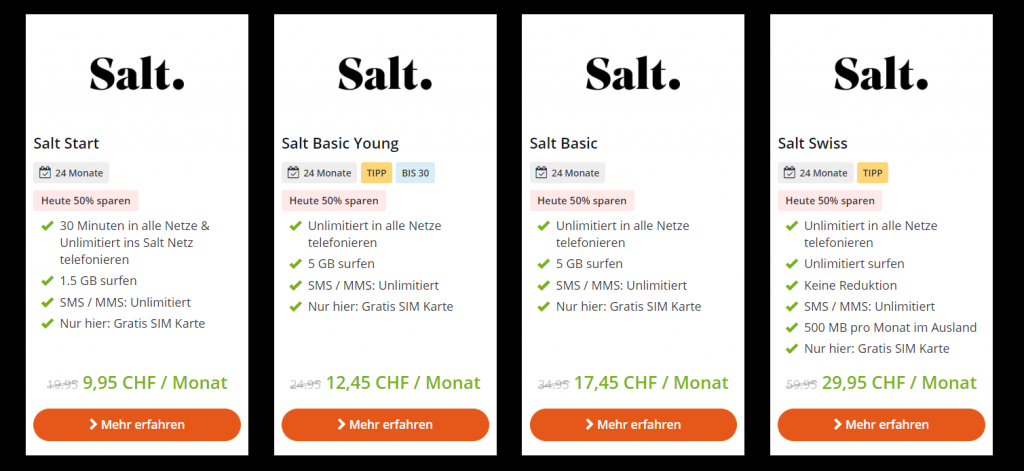Select Mehr erfahren on the Salt Basic plan
The height and width of the screenshot is (471, 1024).
click(x=633, y=424)
